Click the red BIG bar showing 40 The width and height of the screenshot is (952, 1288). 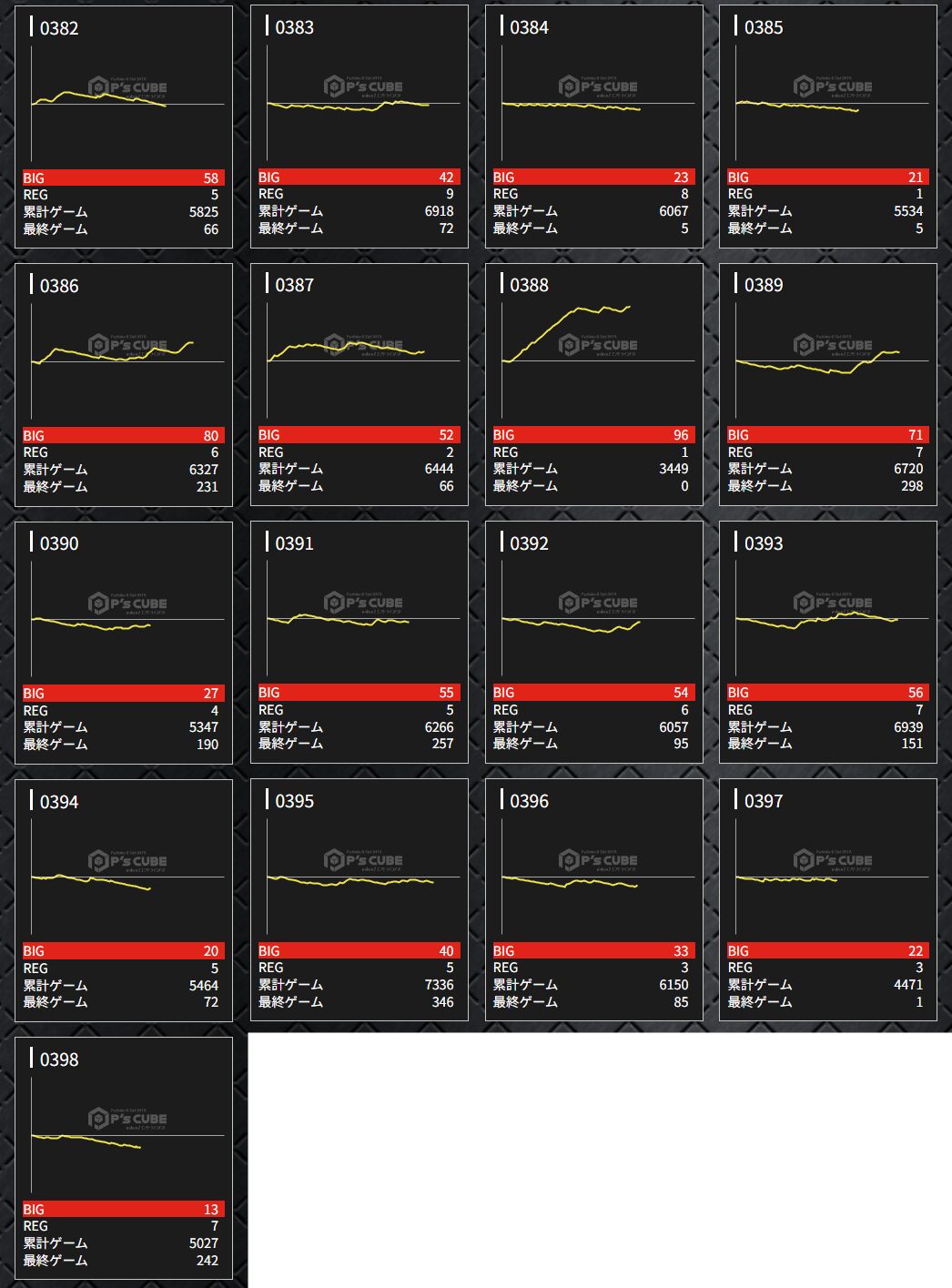pos(359,951)
